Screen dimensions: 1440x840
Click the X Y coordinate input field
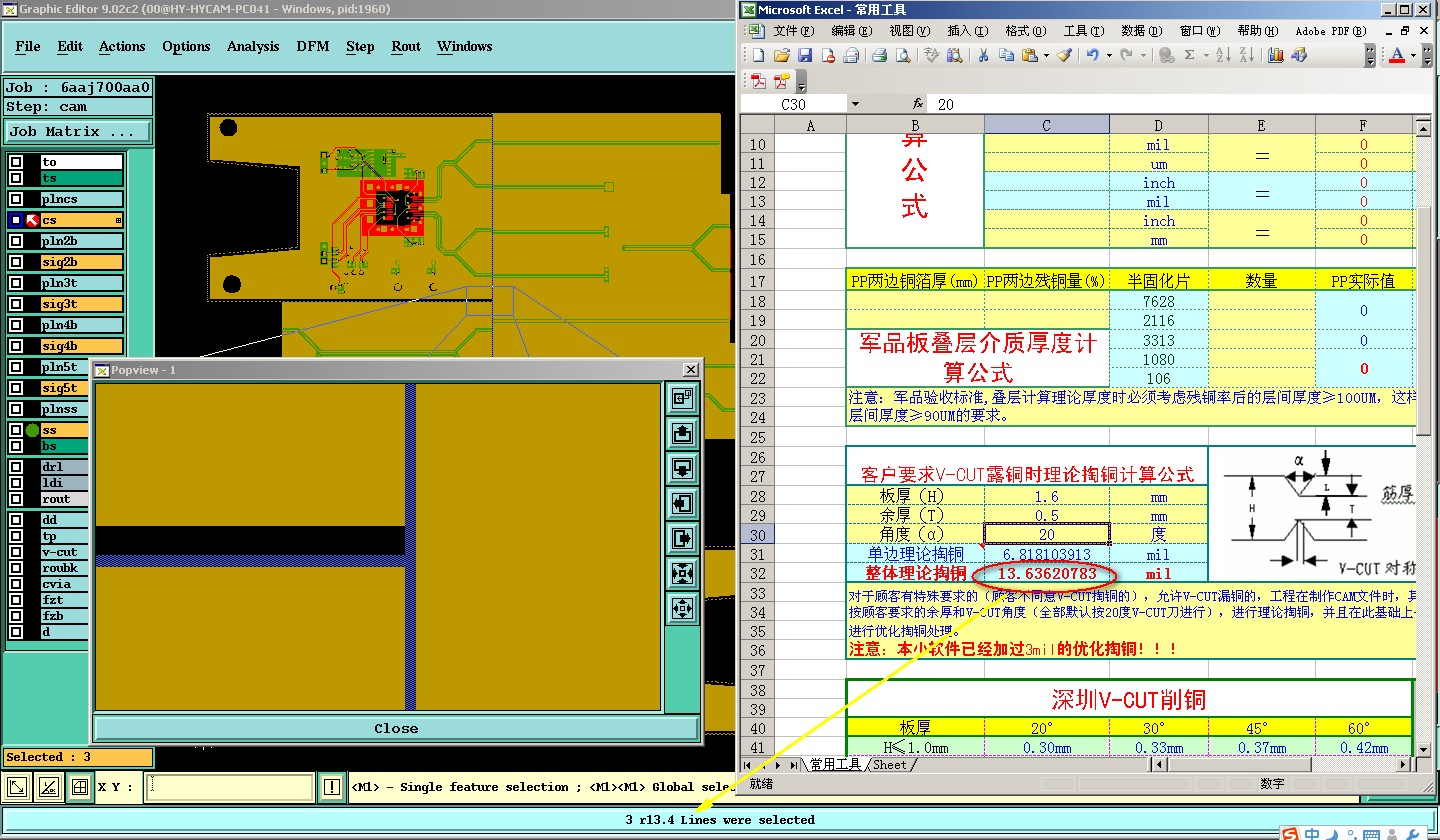[x=229, y=787]
